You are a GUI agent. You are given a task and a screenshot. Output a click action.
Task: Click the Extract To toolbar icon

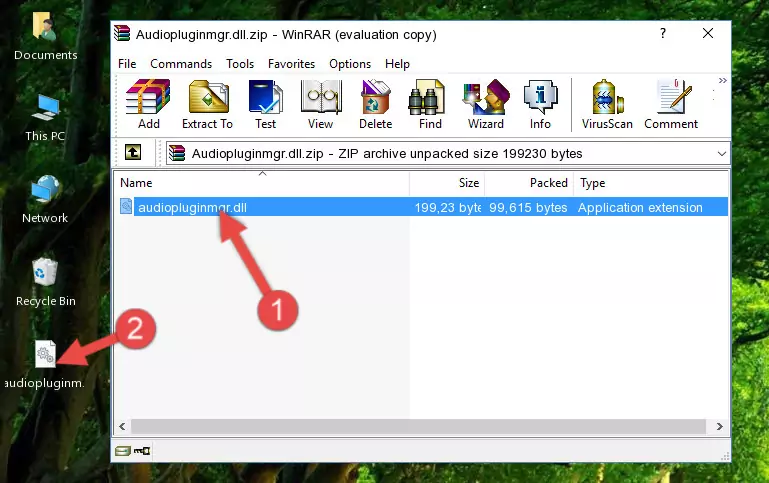[207, 104]
